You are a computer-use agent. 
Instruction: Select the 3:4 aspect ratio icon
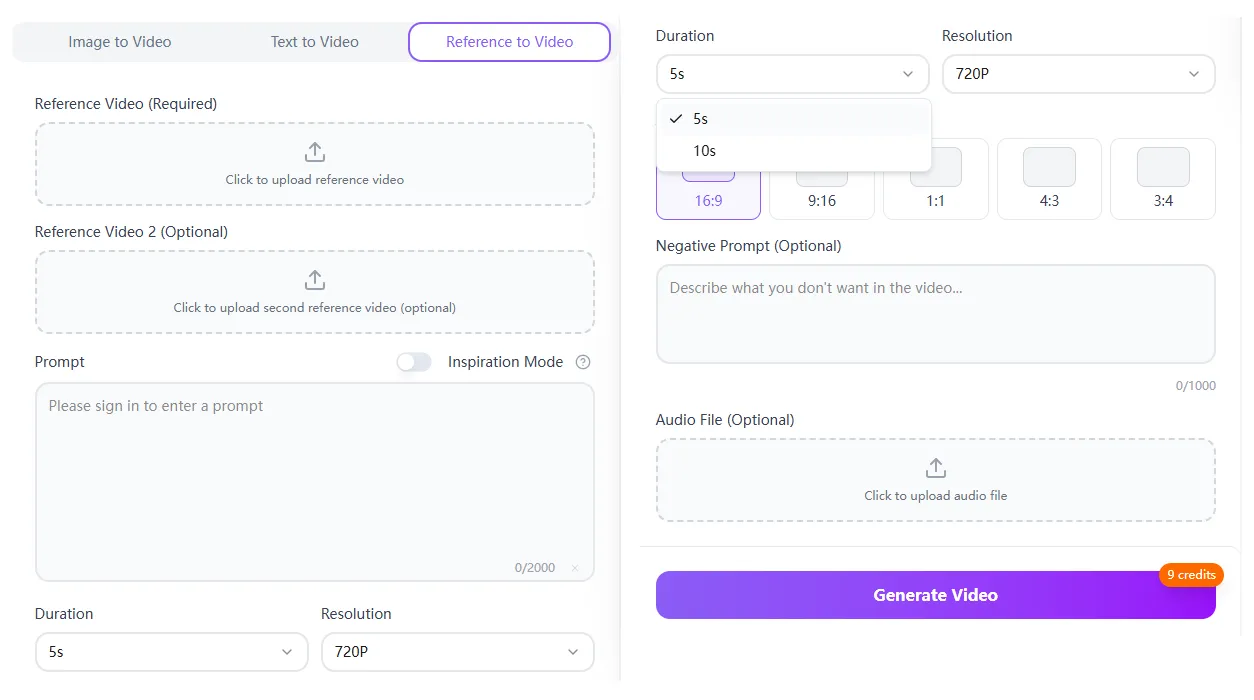(x=1163, y=168)
